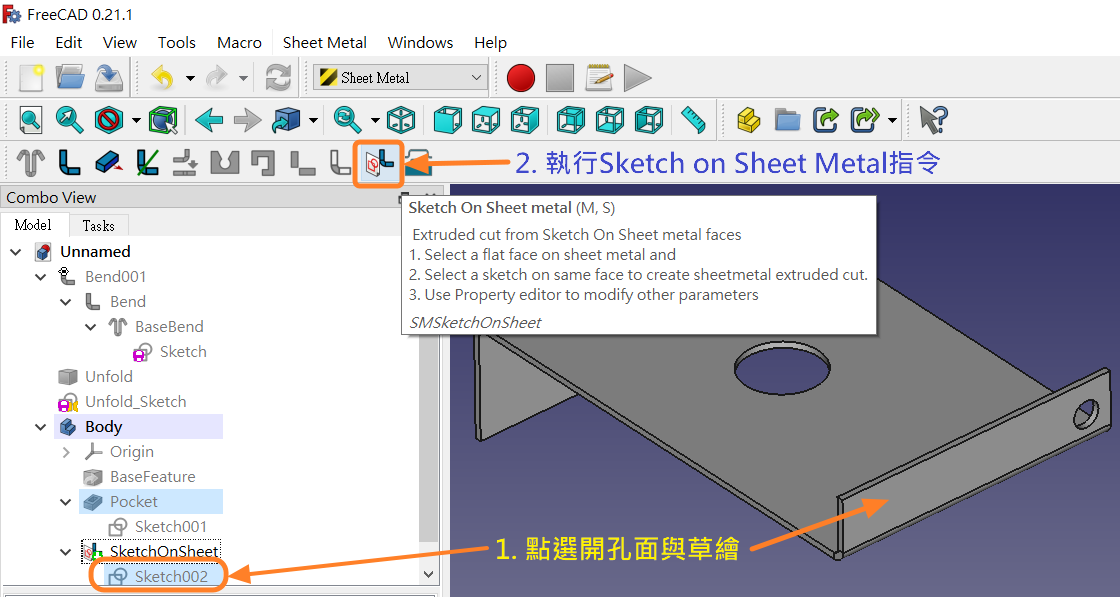The image size is (1120, 597).
Task: Set rear view cube
Action: tap(571, 120)
